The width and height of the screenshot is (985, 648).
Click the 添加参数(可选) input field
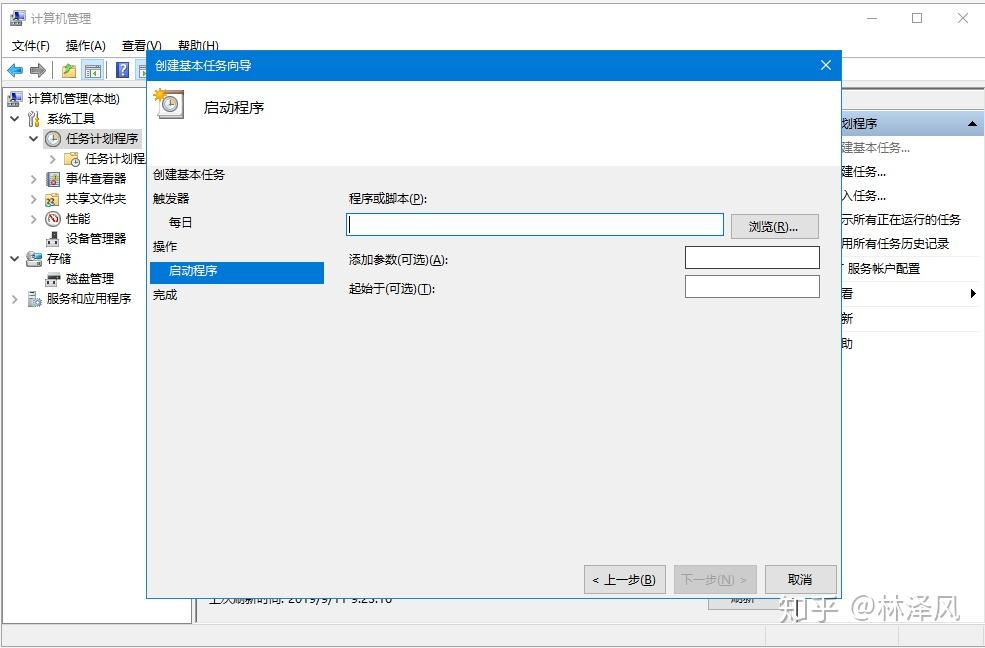point(752,257)
